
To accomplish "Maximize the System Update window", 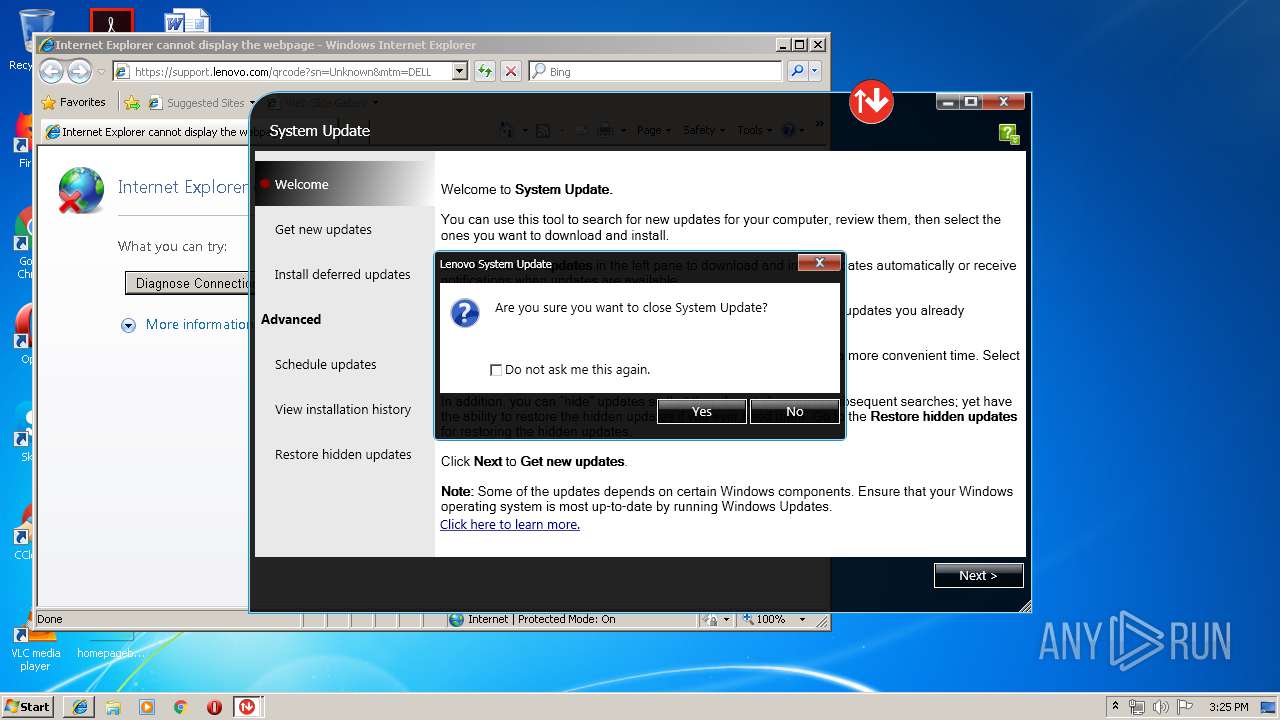I will [970, 102].
